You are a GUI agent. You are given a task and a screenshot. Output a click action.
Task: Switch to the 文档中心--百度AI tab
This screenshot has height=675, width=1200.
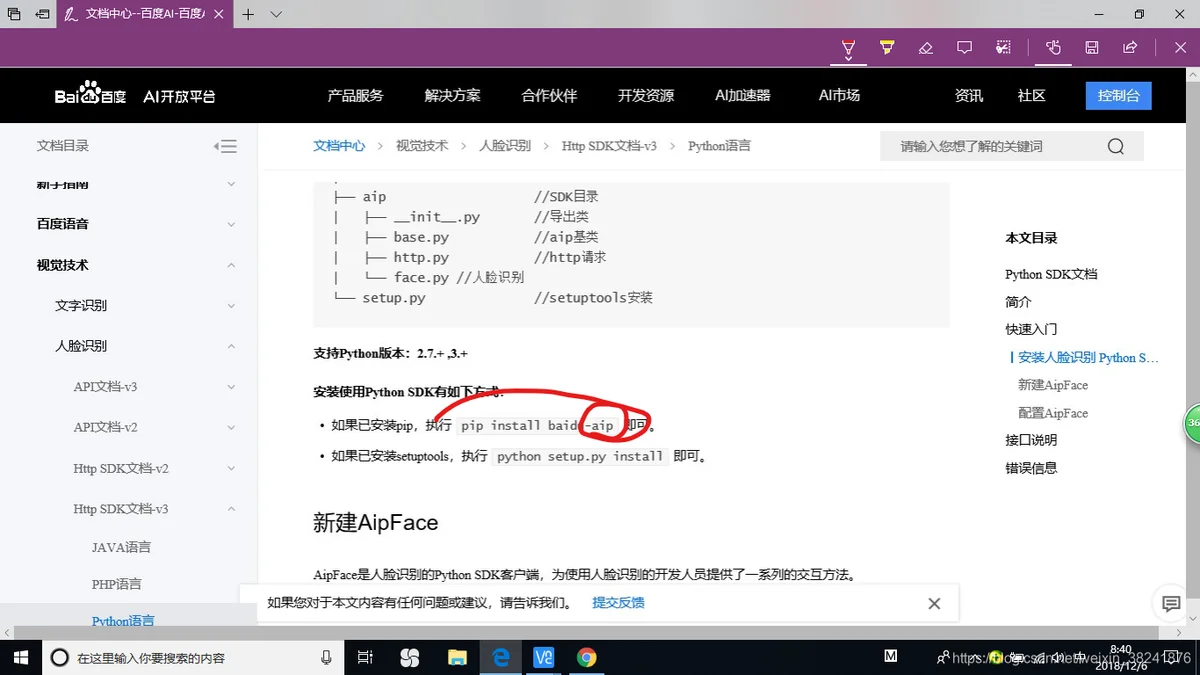(146, 14)
